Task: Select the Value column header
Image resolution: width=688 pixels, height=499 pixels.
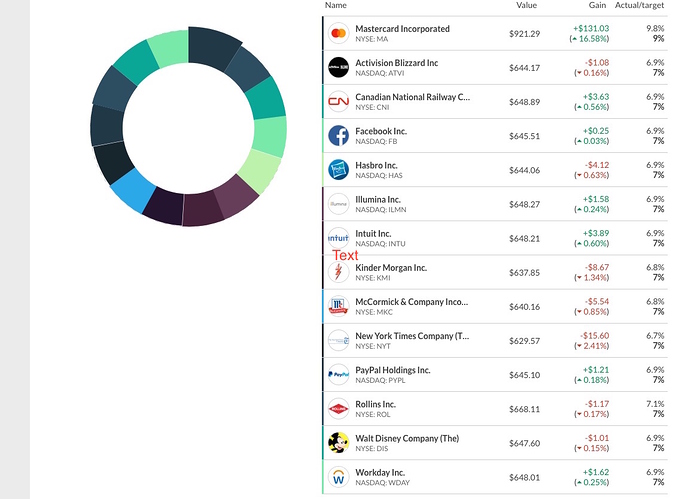Action: coord(526,5)
